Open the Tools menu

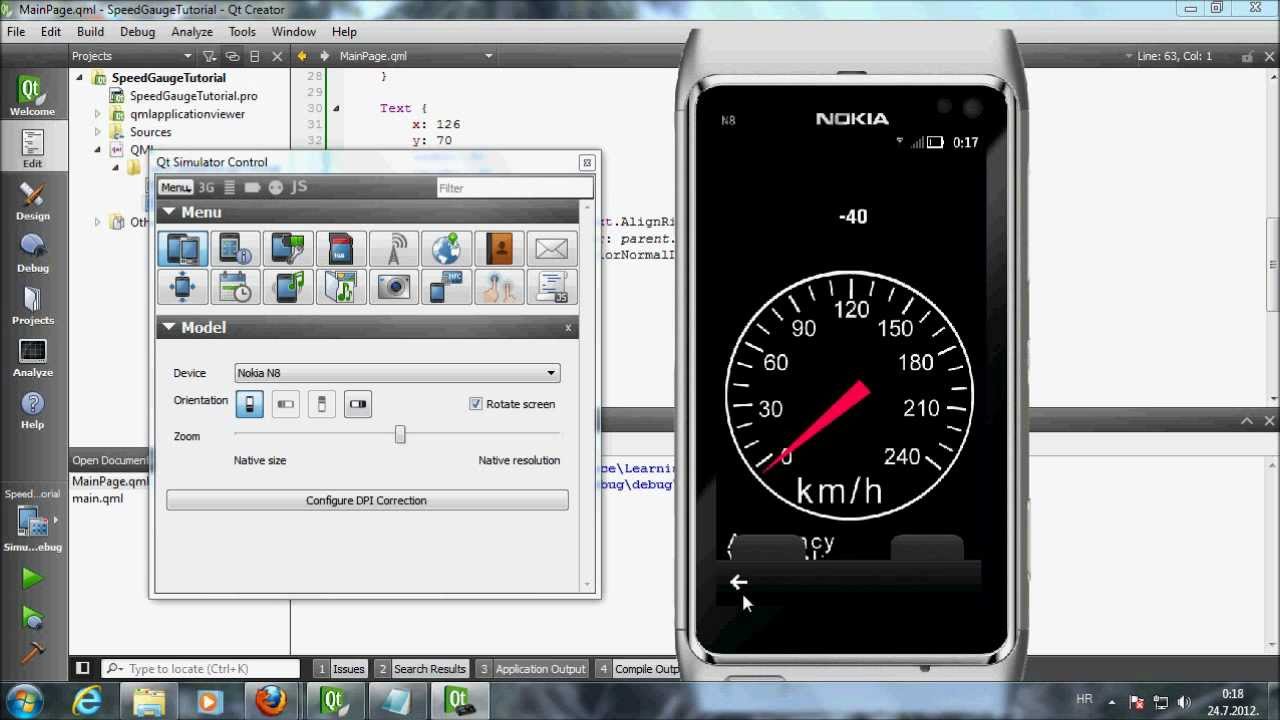click(242, 32)
